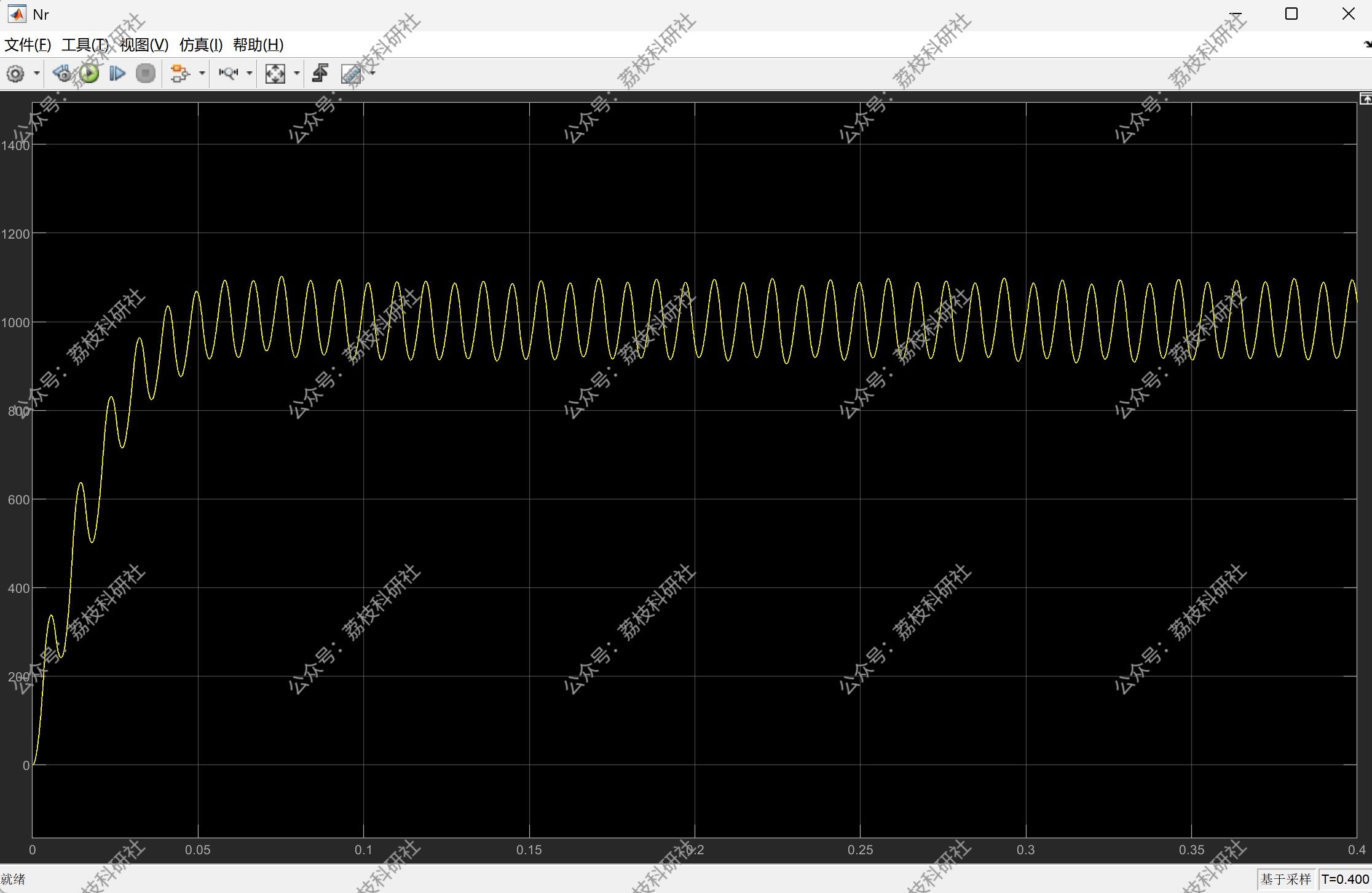Open the 仿真(I) menu
The width and height of the screenshot is (1372, 893).
click(x=201, y=45)
